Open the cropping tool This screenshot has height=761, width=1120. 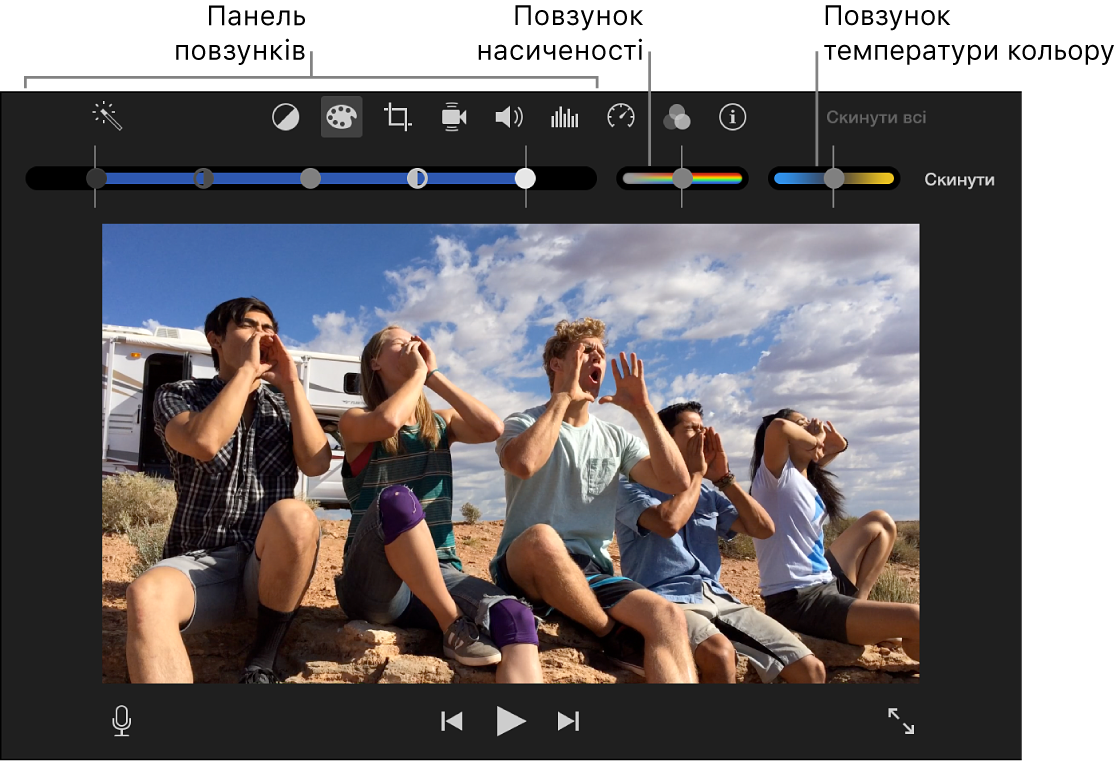(x=397, y=117)
